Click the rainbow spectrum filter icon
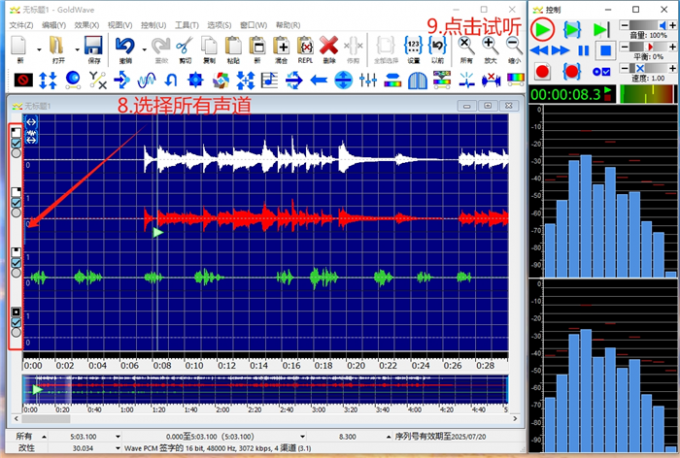The width and height of the screenshot is (680, 458). [x=516, y=79]
